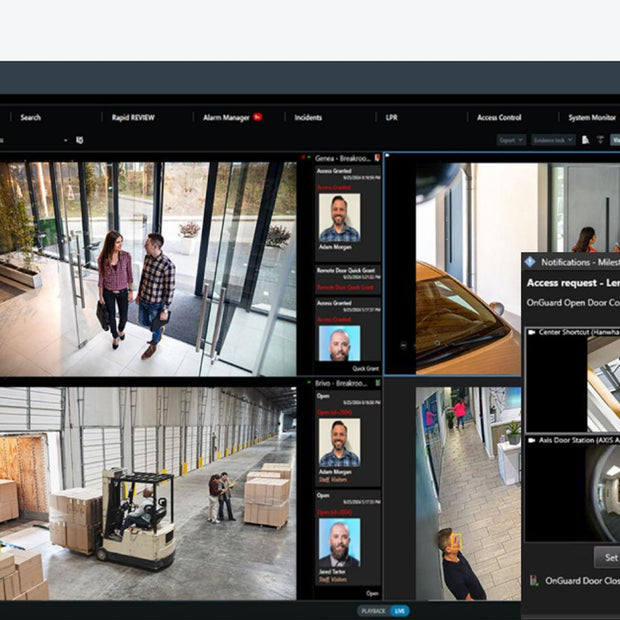Click the filter icon next to report icon
Image resolution: width=620 pixels, height=620 pixels.
tap(600, 140)
